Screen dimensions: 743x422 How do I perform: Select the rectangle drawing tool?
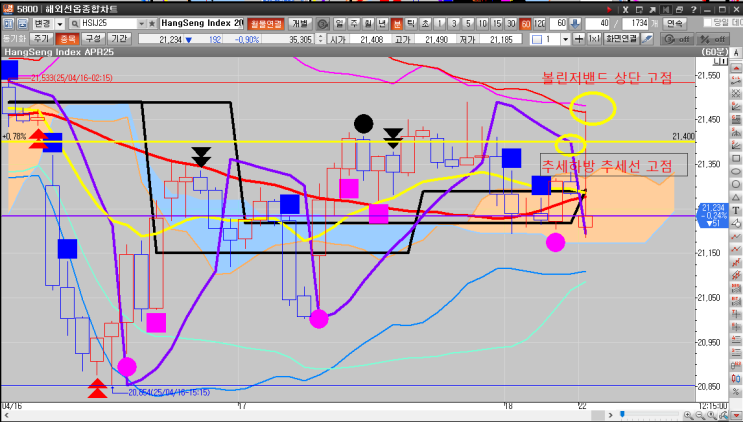pyautogui.click(x=736, y=159)
